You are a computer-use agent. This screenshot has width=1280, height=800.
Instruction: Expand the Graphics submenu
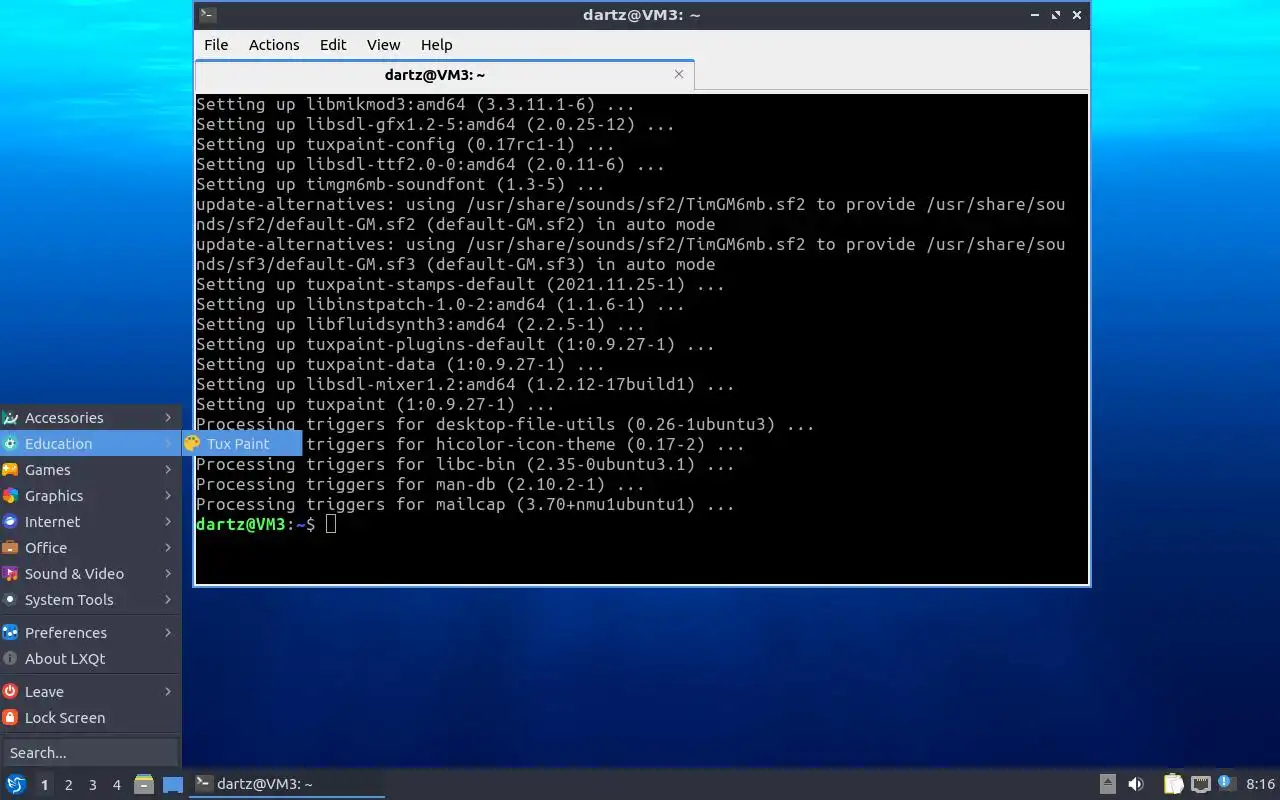click(x=90, y=496)
